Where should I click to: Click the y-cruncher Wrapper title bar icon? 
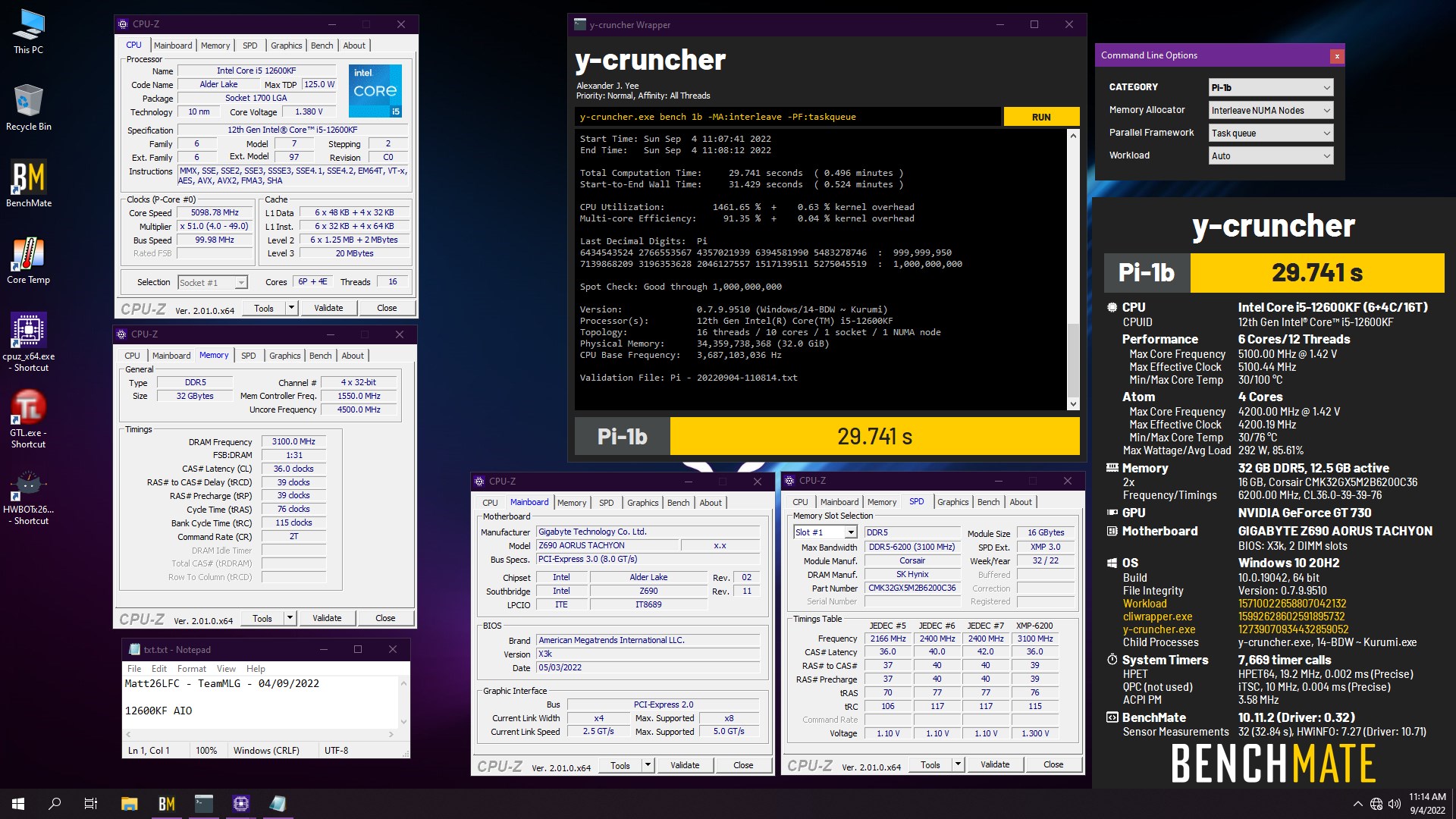pyautogui.click(x=580, y=24)
